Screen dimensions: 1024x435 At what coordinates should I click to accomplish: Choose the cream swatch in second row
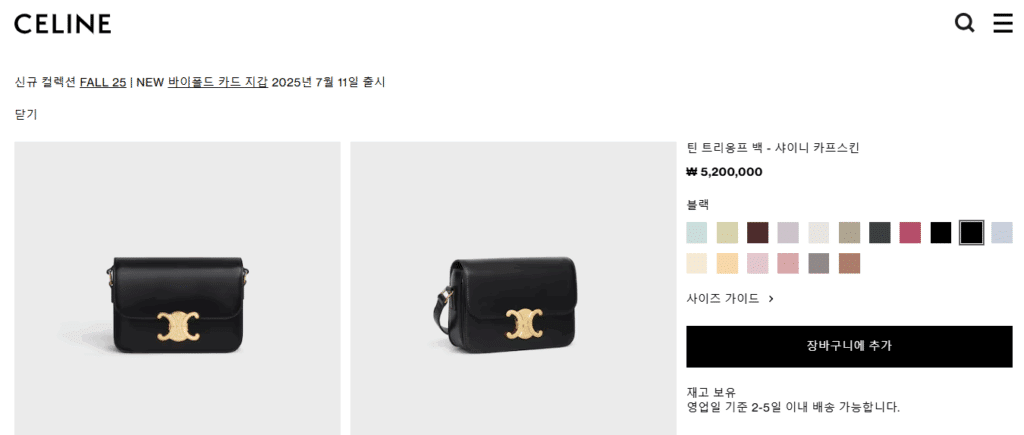click(x=697, y=263)
